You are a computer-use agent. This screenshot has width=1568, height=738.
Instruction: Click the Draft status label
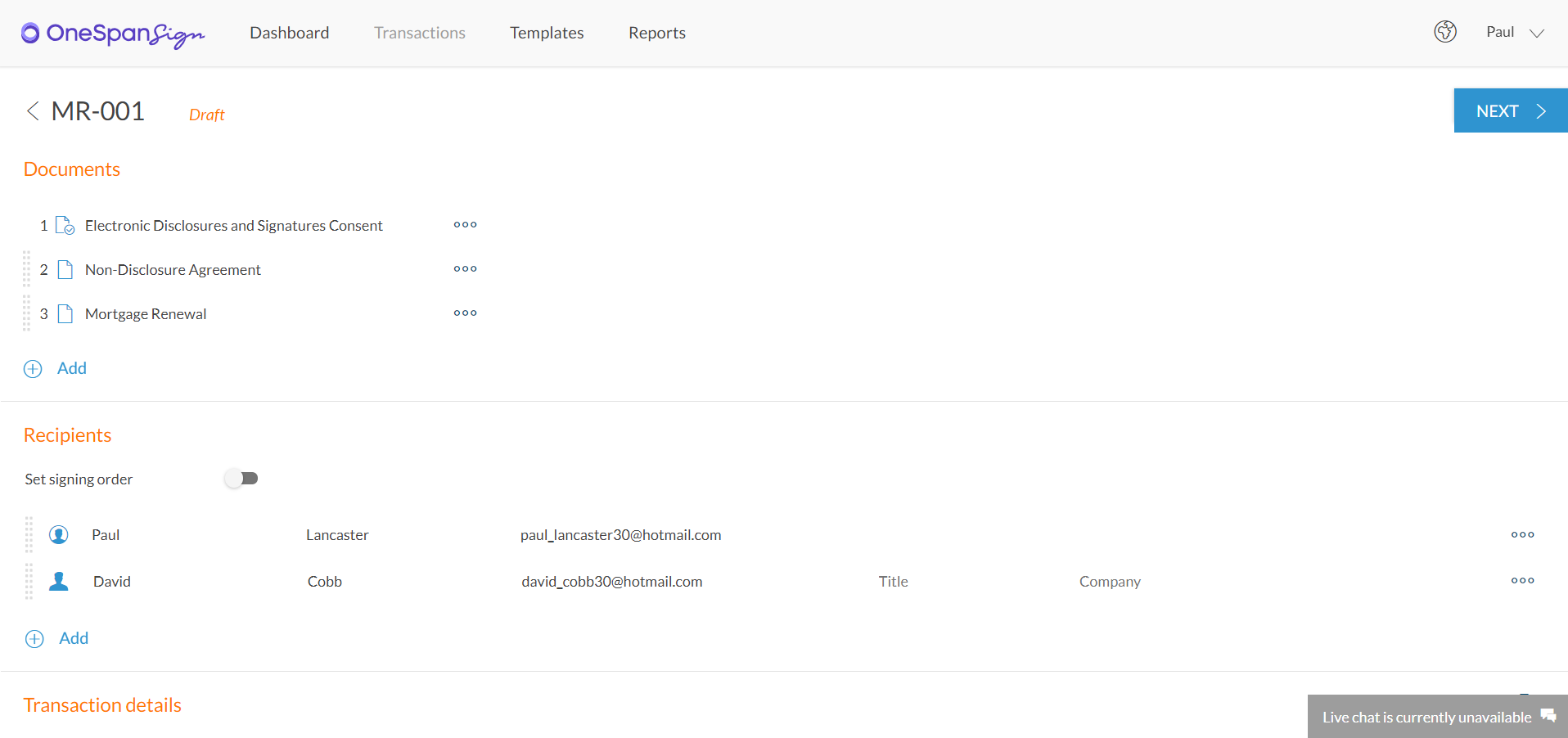(206, 115)
